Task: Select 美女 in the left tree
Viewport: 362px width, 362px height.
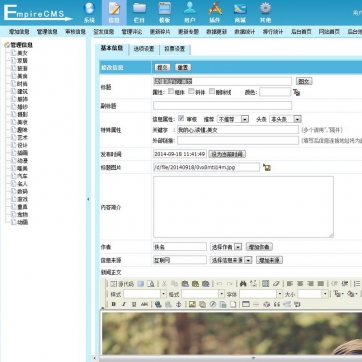Action: (x=22, y=53)
